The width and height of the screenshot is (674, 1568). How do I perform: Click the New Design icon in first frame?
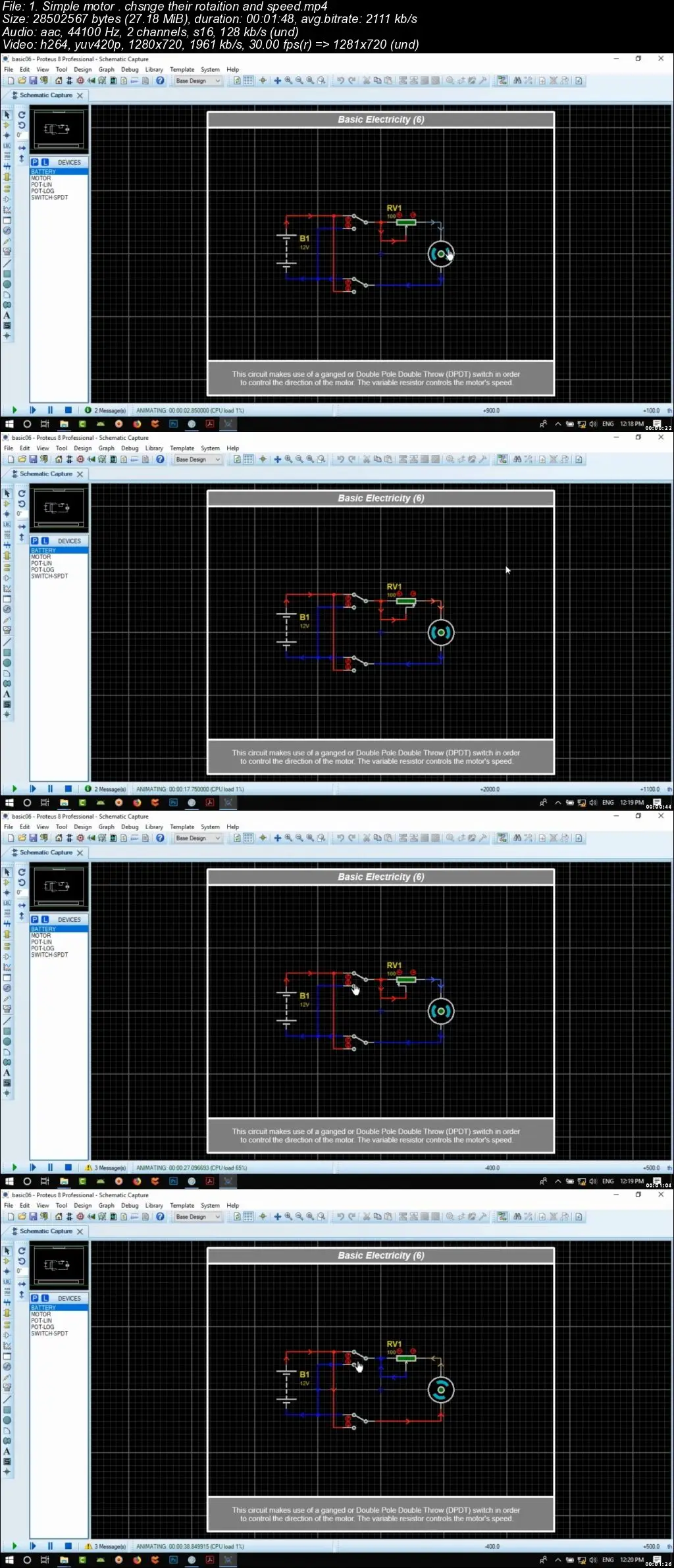[x=11, y=81]
